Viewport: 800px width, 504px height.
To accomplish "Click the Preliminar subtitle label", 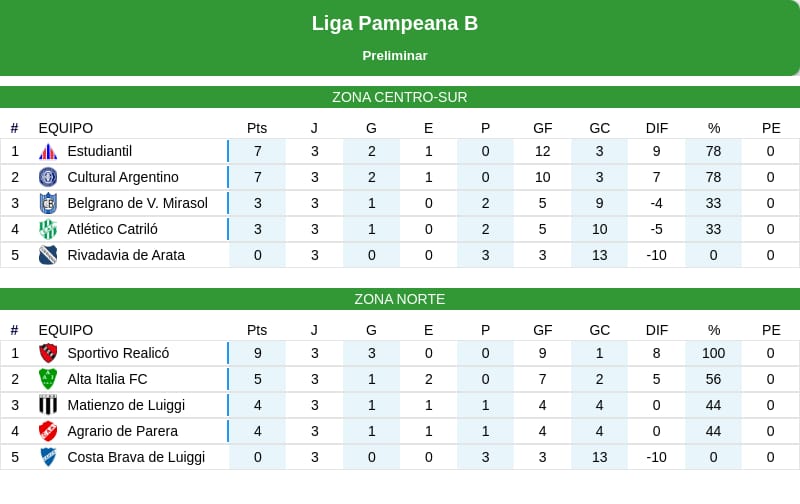I will pos(395,56).
